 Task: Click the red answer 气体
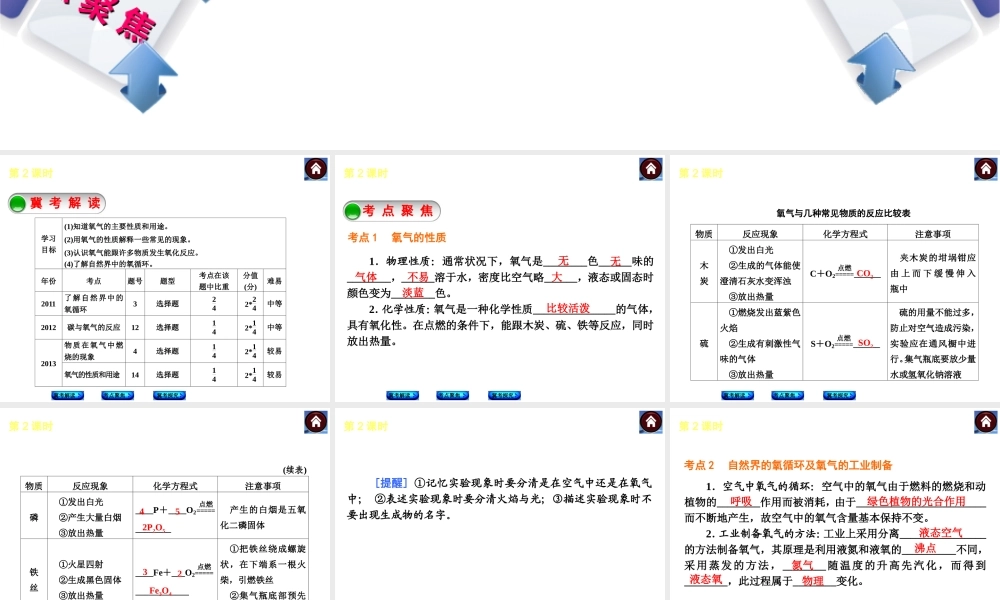tap(366, 277)
